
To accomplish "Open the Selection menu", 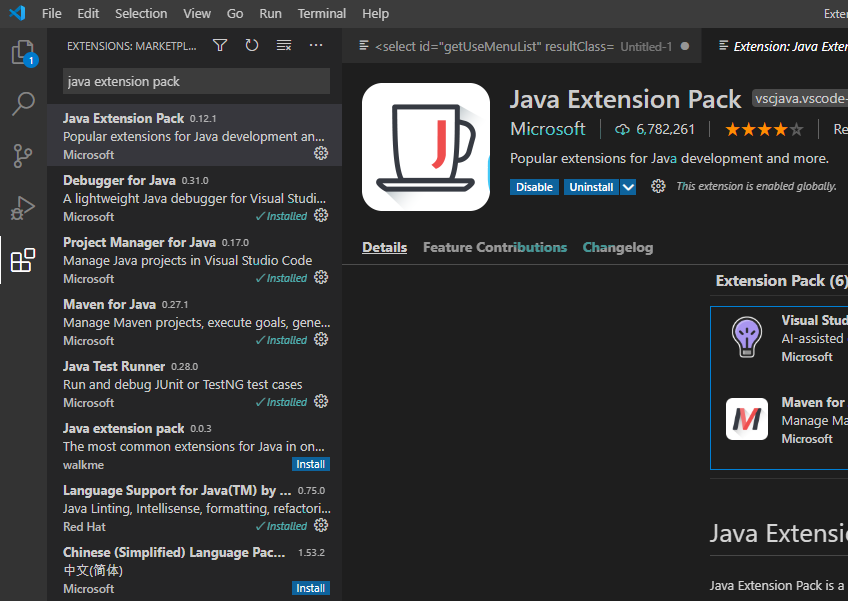I will (141, 14).
